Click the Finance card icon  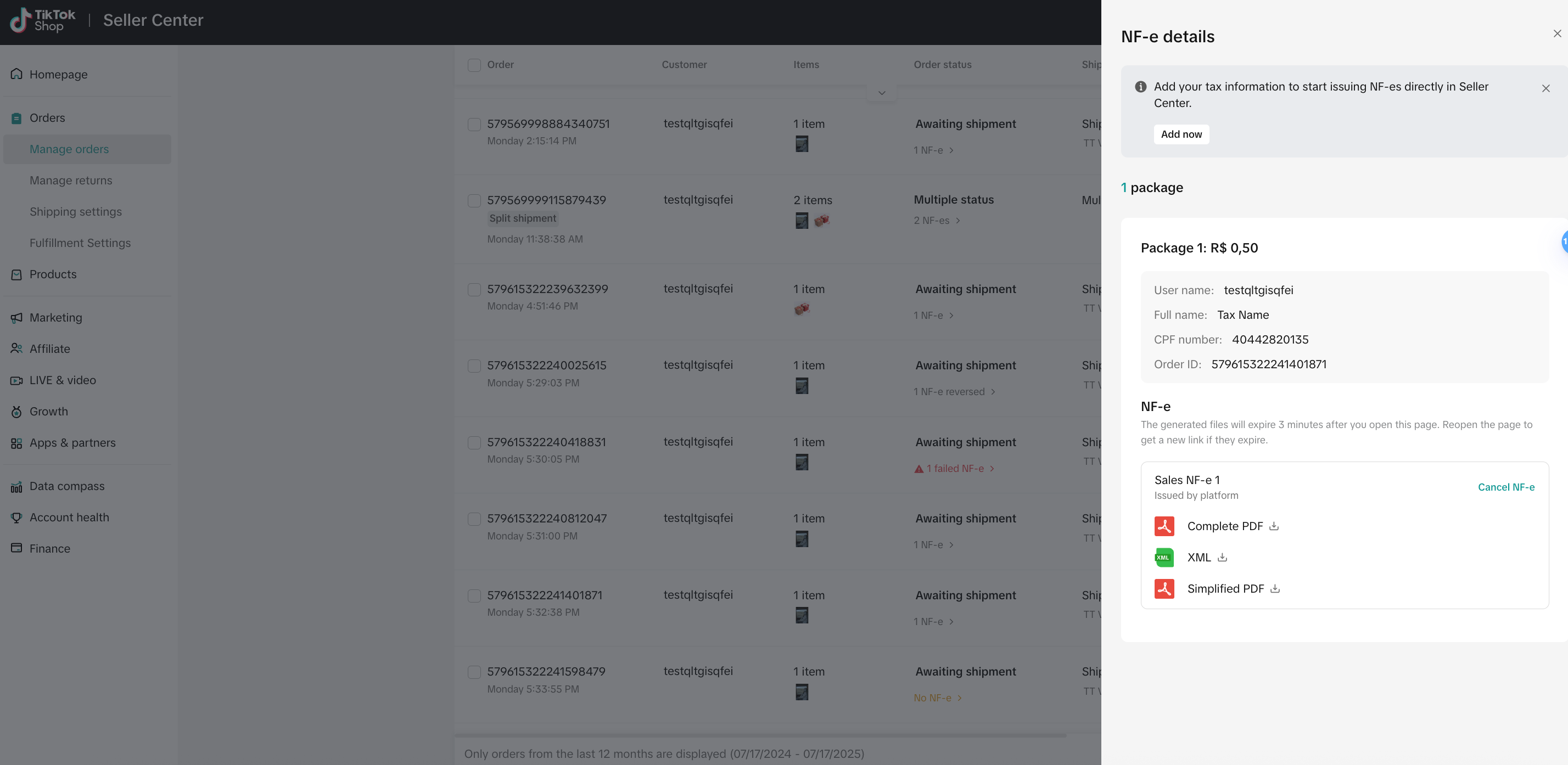(x=16, y=548)
